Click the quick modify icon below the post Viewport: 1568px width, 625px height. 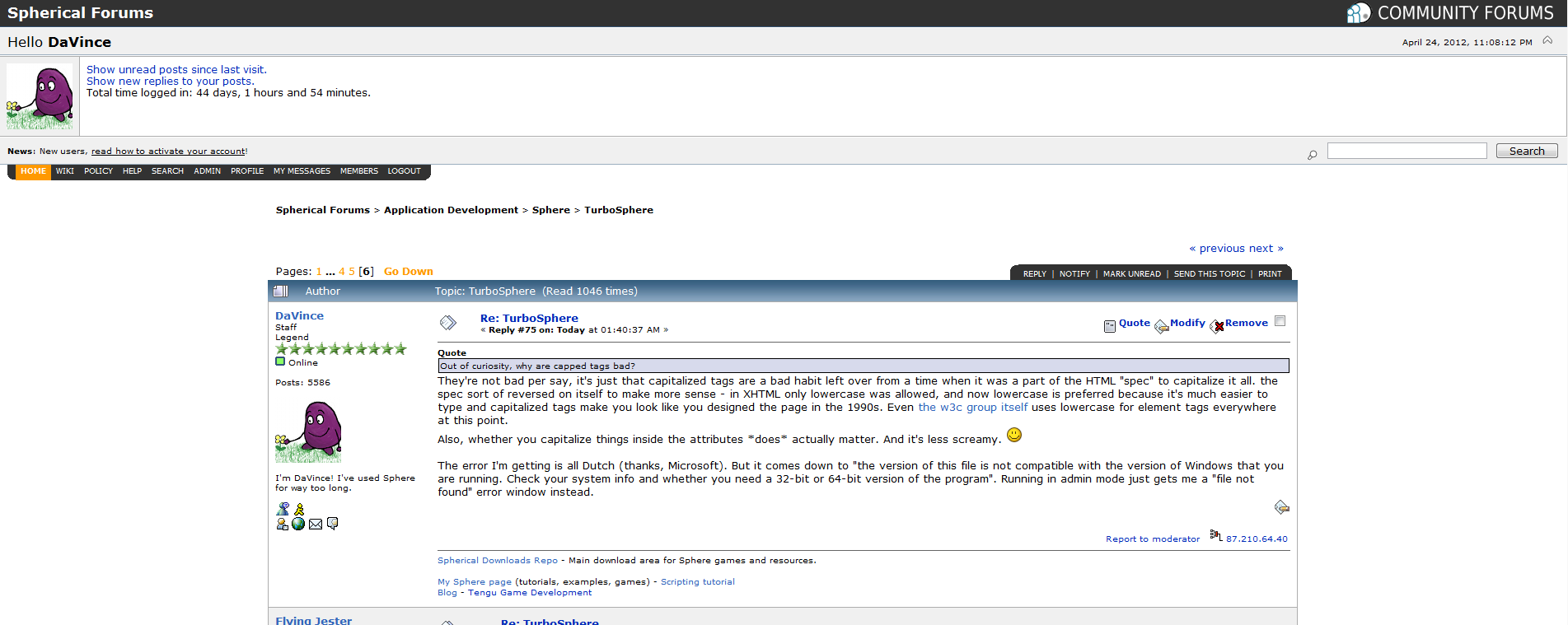pyautogui.click(x=1281, y=507)
